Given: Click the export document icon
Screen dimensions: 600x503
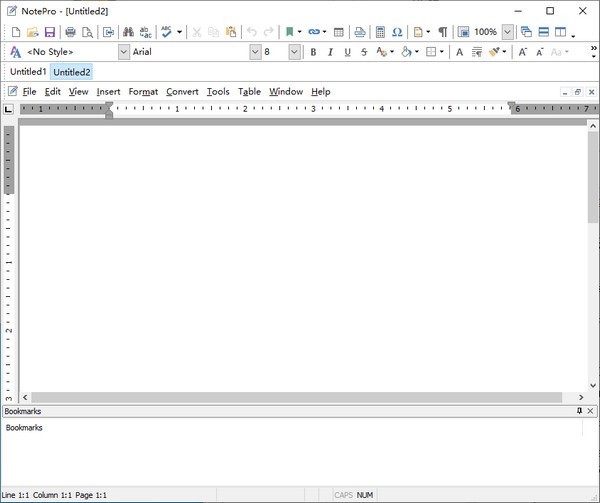Looking at the screenshot, I should [x=109, y=32].
